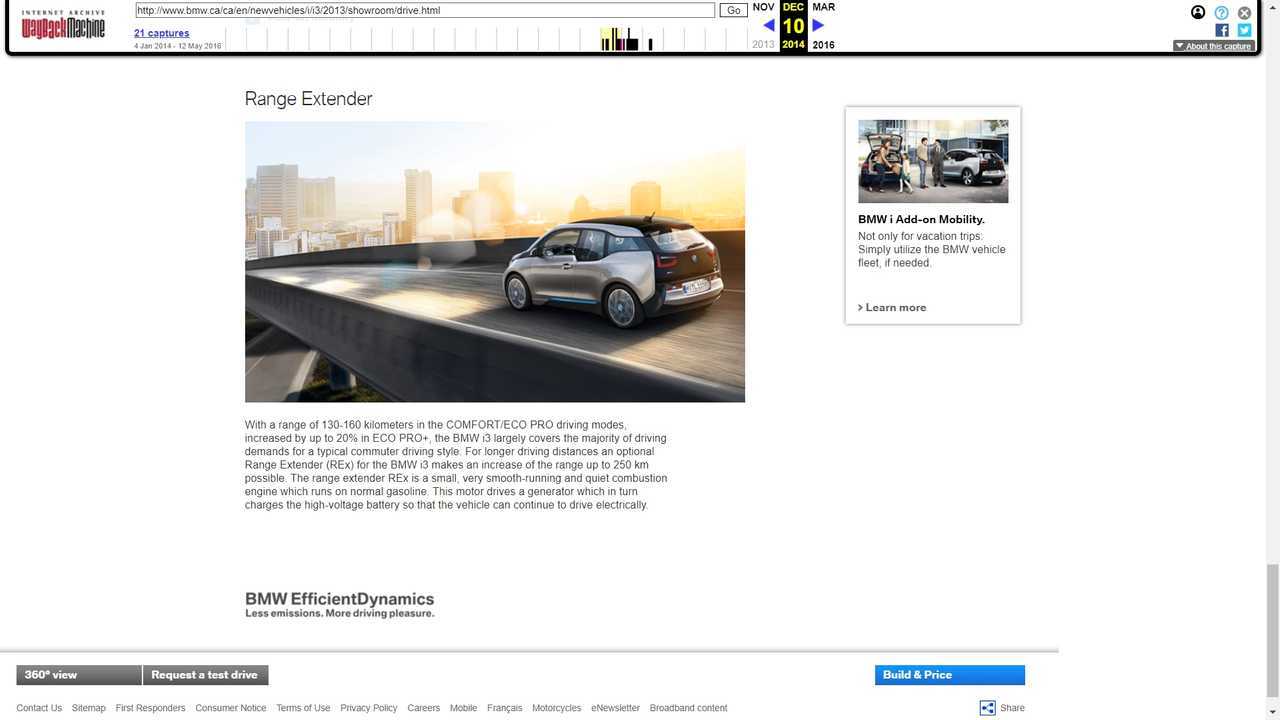Click the capture timeline sparkline

(x=487, y=39)
